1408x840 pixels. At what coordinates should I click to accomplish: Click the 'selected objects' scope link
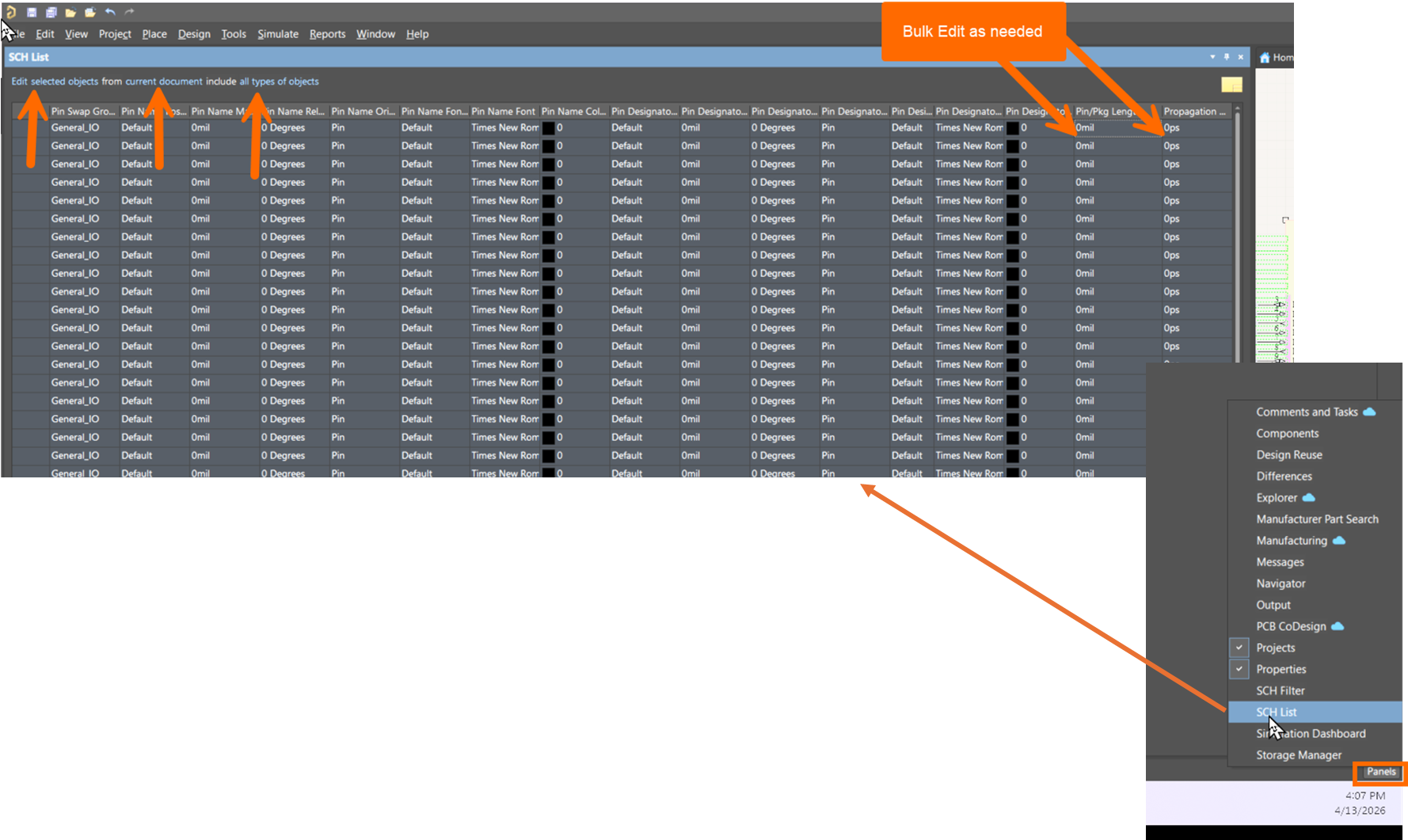pos(64,82)
